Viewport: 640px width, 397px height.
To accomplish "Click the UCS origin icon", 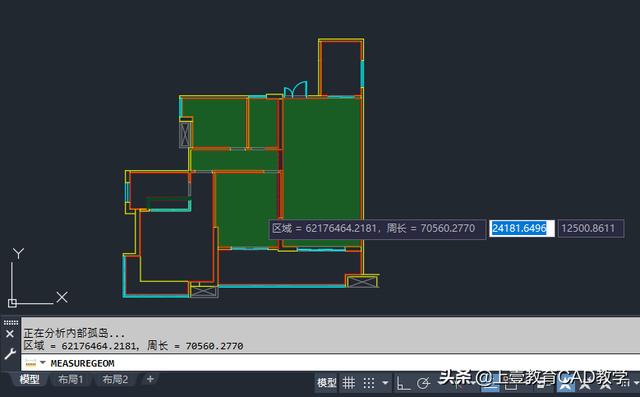I will pos(12,303).
